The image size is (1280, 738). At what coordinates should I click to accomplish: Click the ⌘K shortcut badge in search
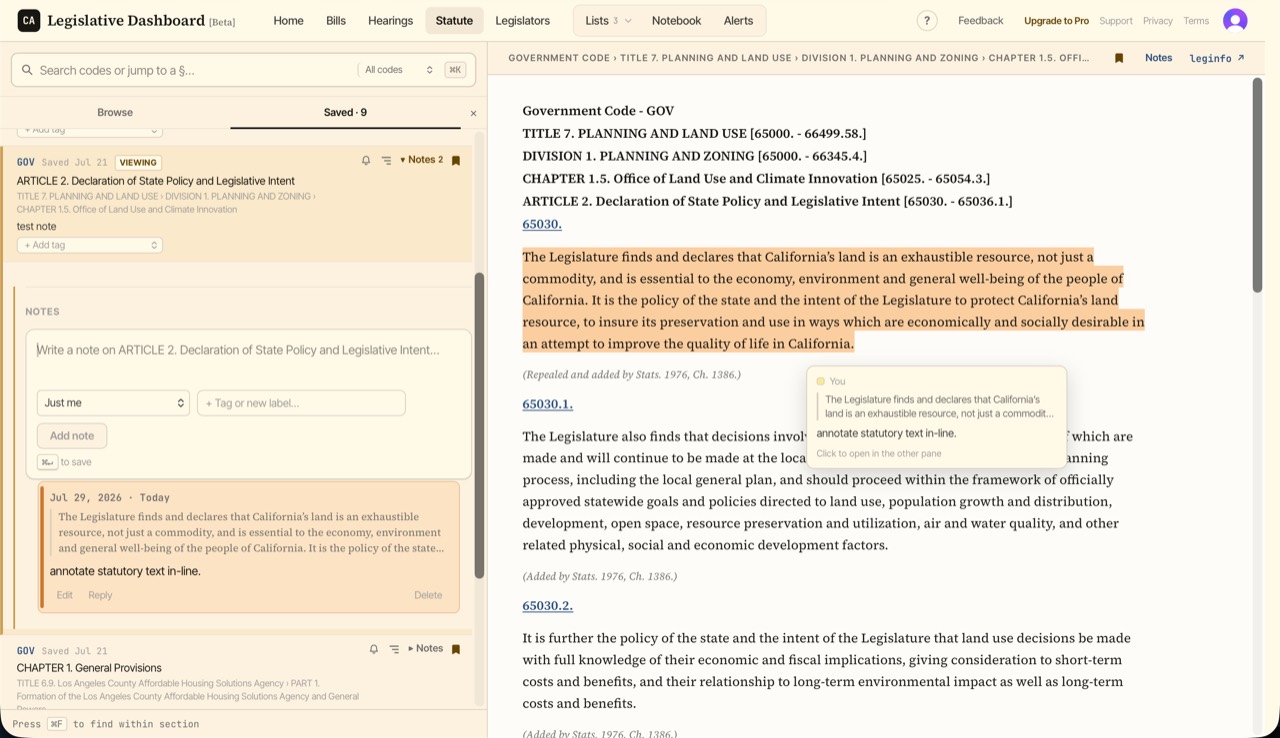click(455, 70)
